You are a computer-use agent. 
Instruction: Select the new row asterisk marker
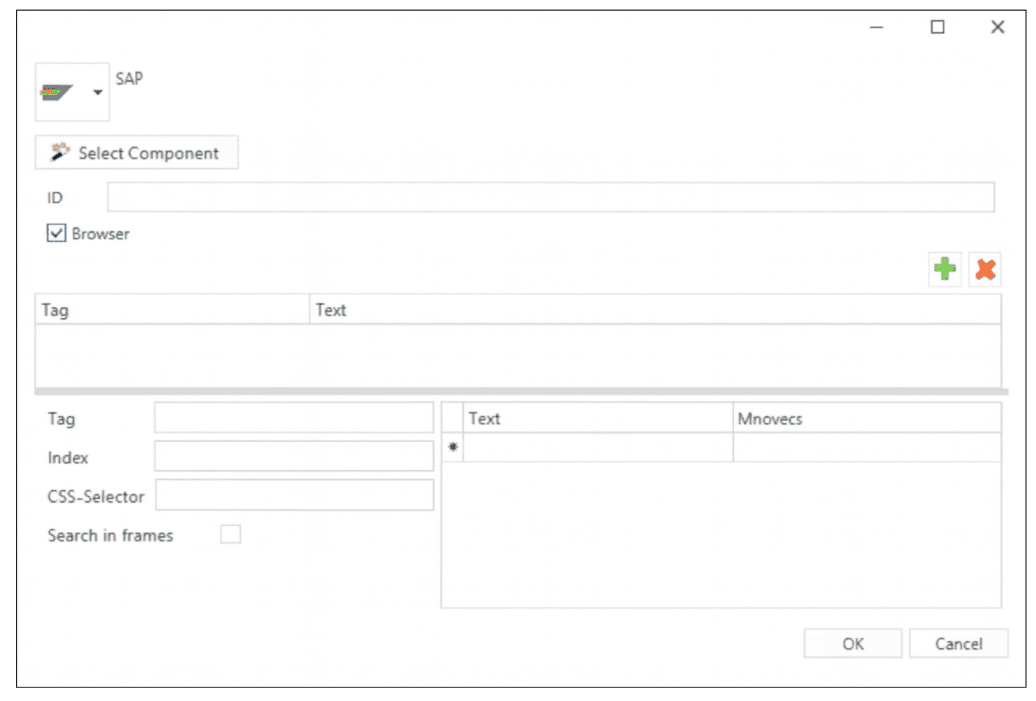point(452,448)
